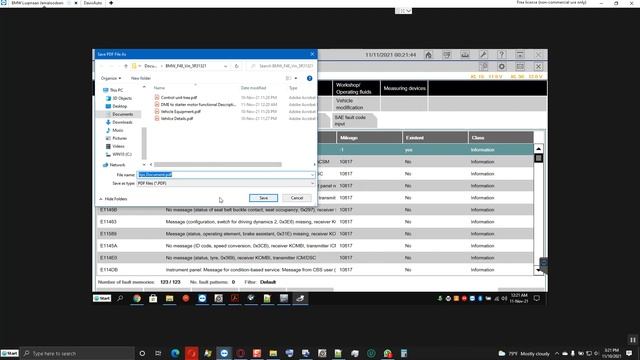Click the horizontal scrollbar in the file list
The height and width of the screenshot is (360, 640).
(218, 164)
